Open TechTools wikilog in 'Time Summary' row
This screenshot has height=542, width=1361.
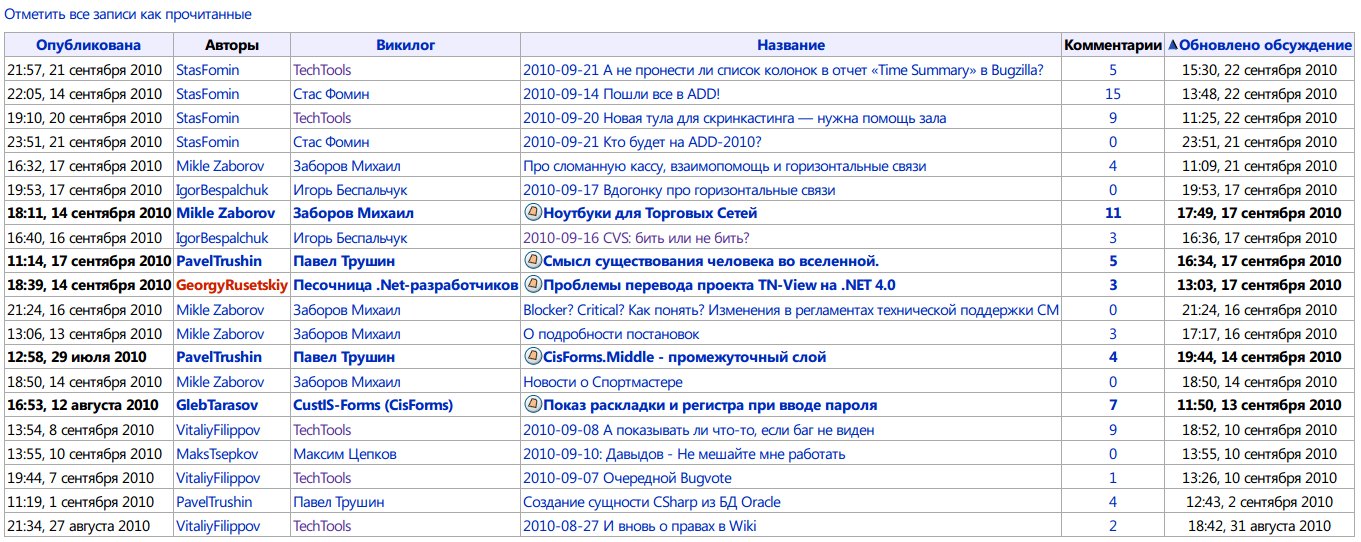click(322, 70)
